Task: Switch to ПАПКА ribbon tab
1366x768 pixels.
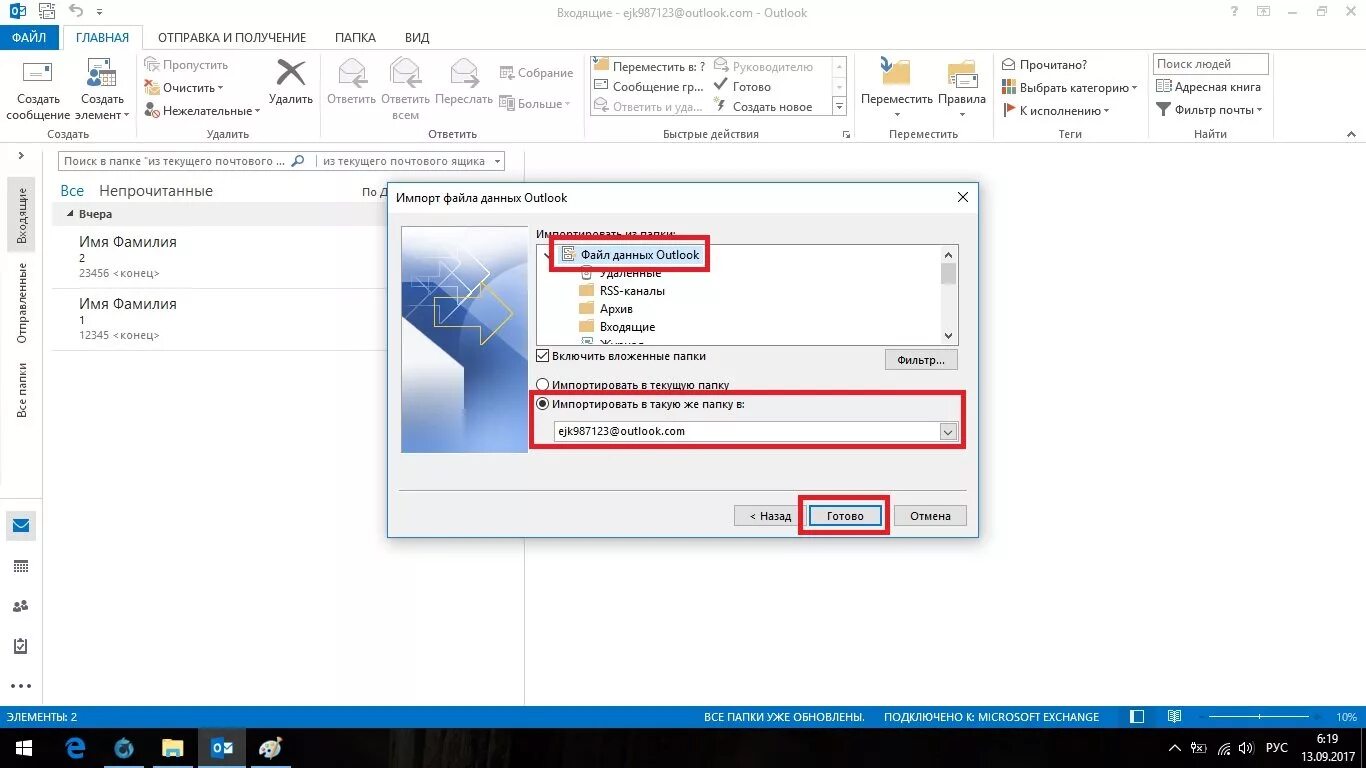Action: coord(355,38)
